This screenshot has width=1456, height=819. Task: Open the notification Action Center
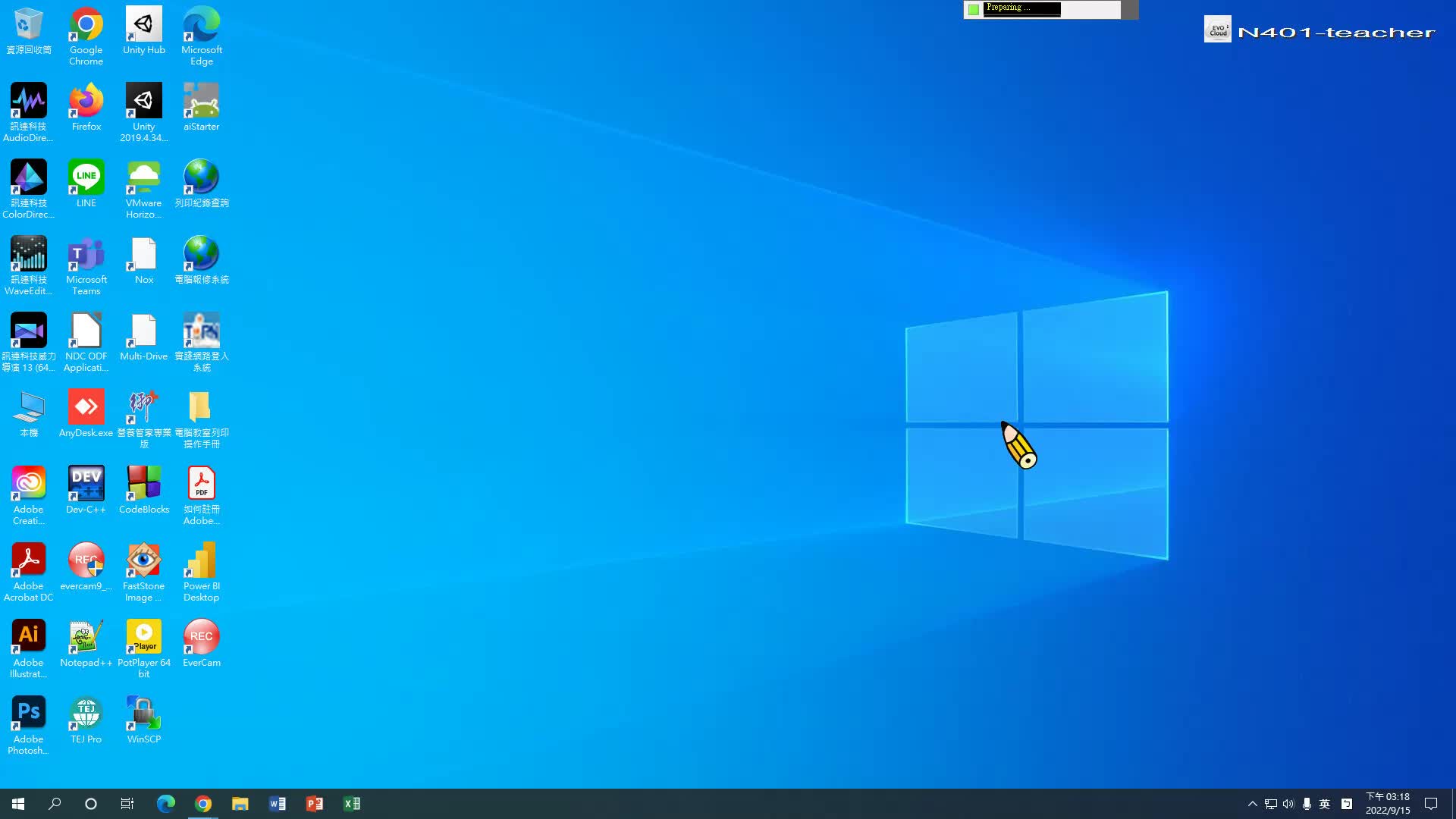point(1431,804)
